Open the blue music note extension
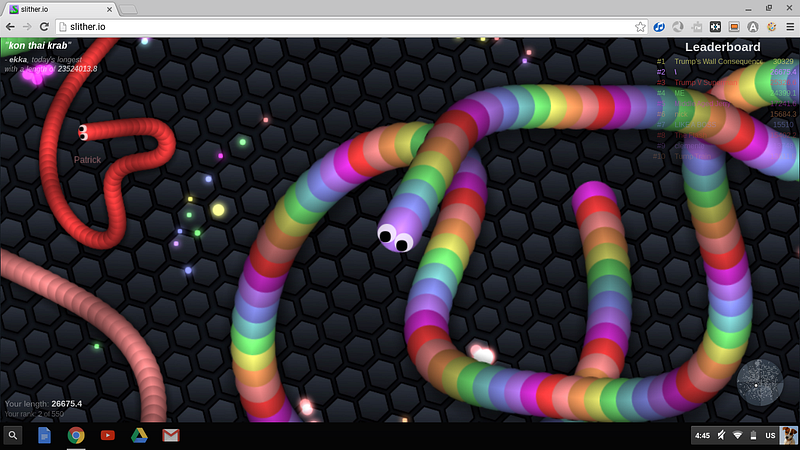 pyautogui.click(x=659, y=27)
